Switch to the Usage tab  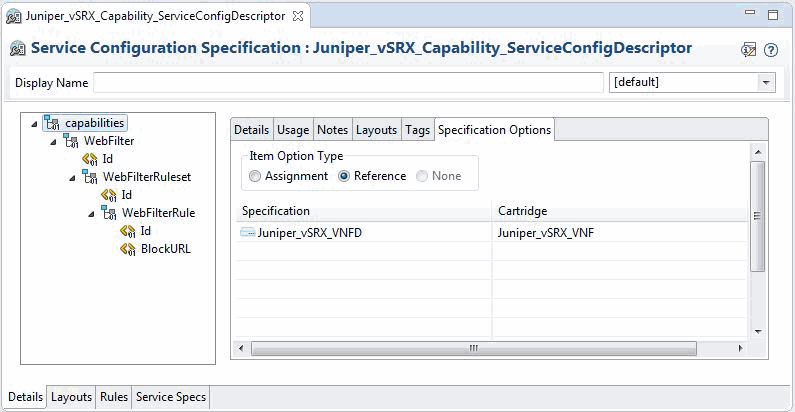click(293, 130)
